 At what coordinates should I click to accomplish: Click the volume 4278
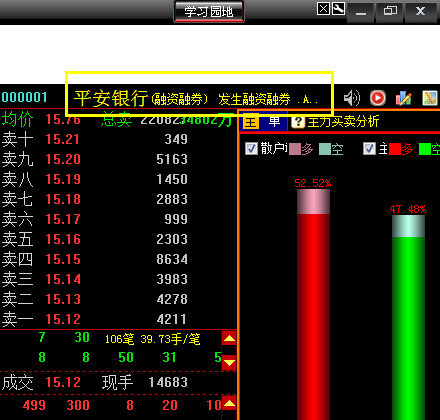pos(172,299)
